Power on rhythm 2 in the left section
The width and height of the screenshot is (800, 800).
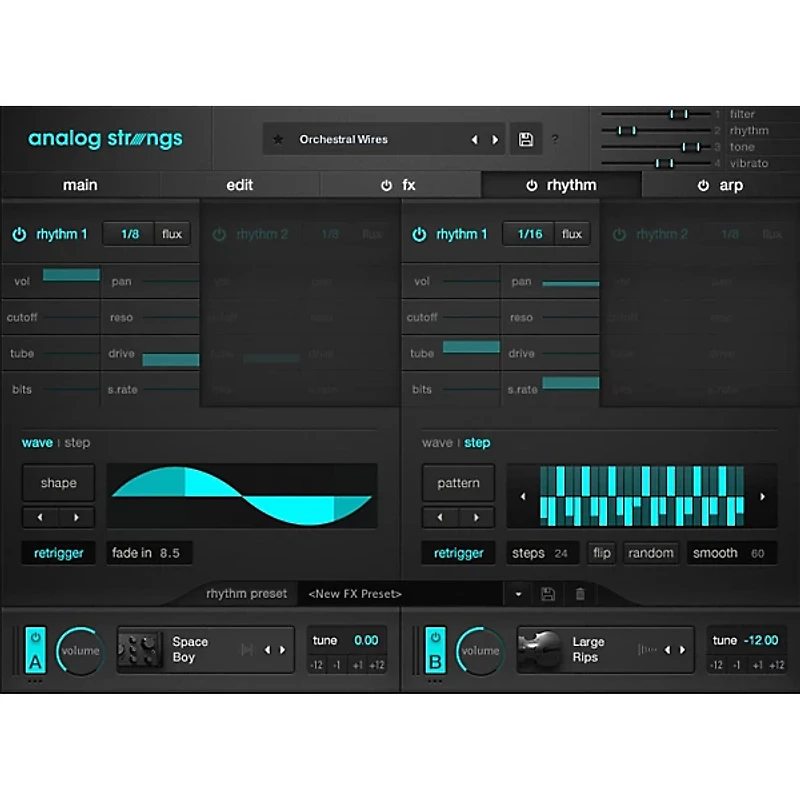click(x=220, y=233)
